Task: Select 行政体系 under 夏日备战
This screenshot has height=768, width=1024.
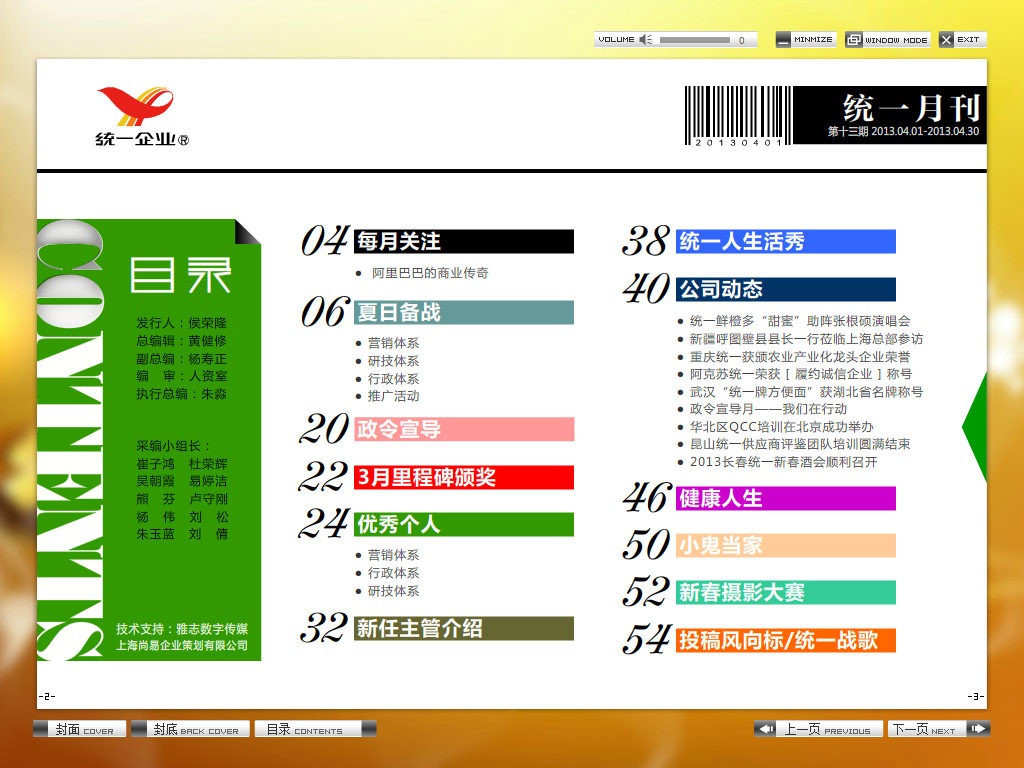Action: (x=393, y=378)
